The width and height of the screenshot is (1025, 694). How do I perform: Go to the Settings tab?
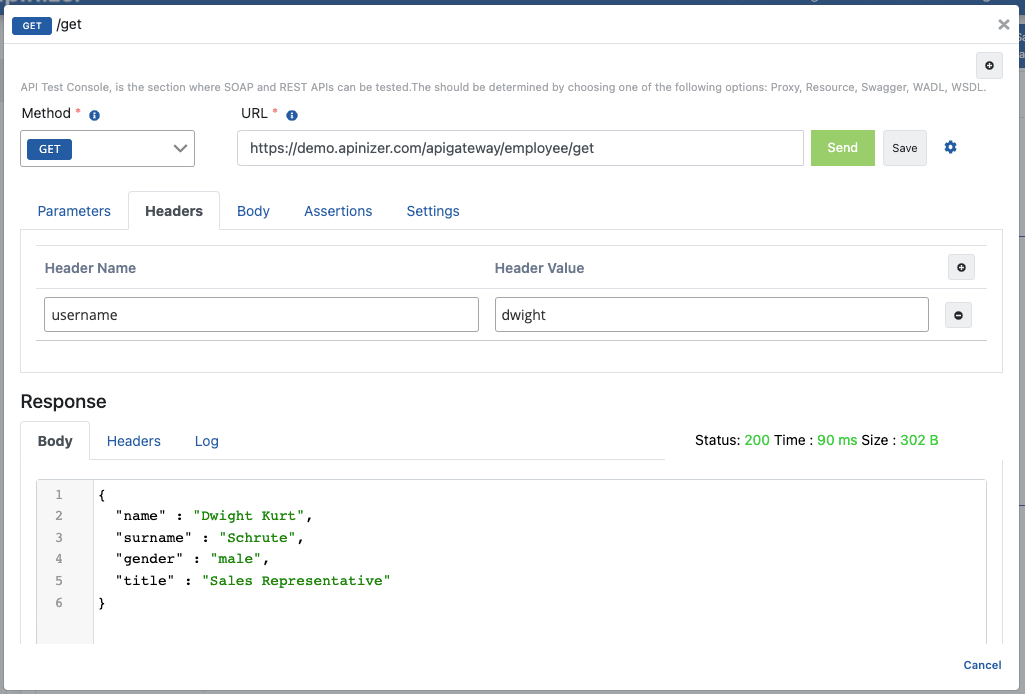pyautogui.click(x=433, y=211)
